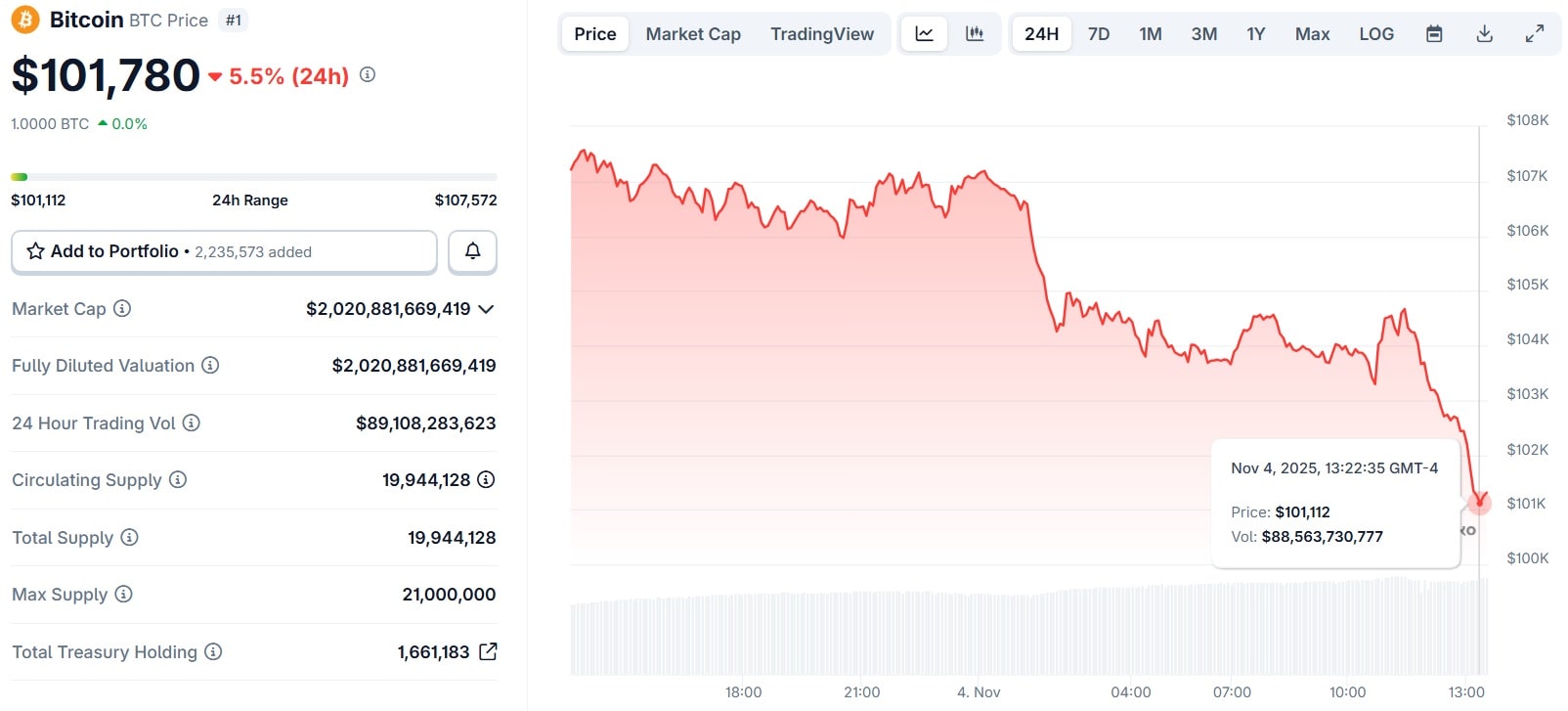This screenshot has width=1568, height=711.
Task: Switch to line chart view icon
Action: coord(924,34)
